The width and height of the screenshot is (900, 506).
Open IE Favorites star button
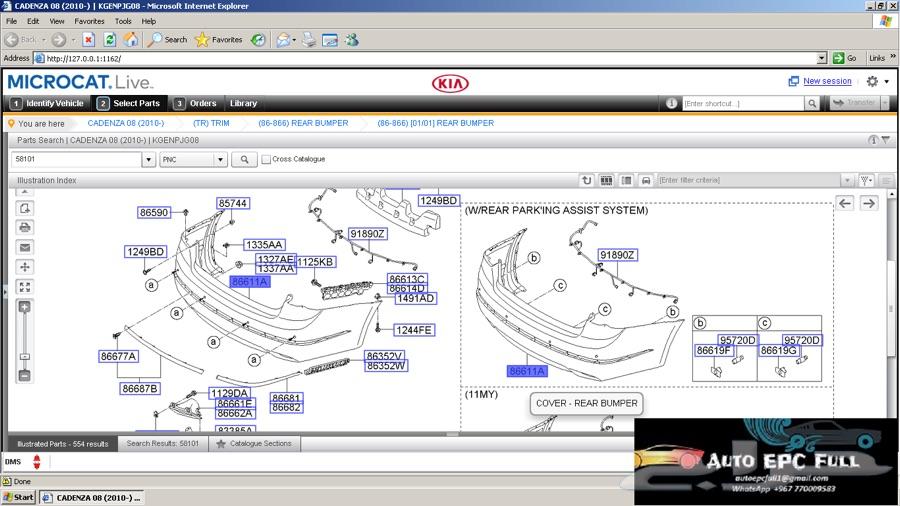click(219, 40)
